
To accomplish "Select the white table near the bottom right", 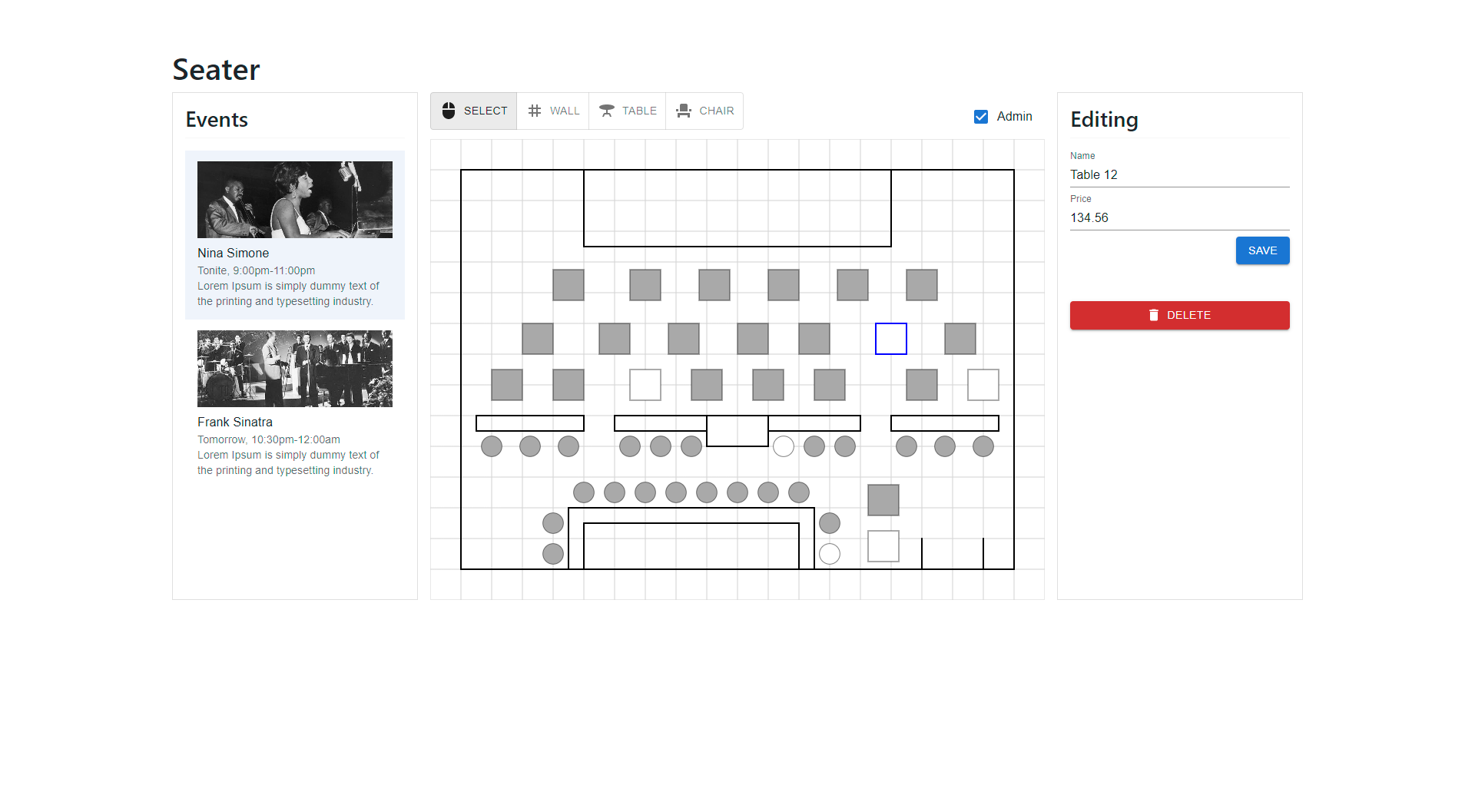I will tap(883, 546).
